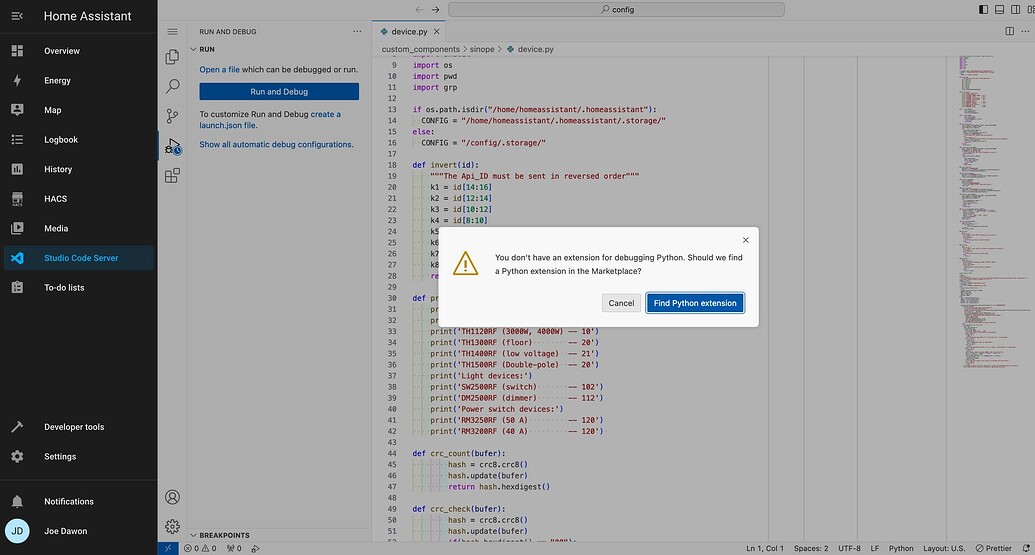Click Find Python extension button

(x=695, y=303)
